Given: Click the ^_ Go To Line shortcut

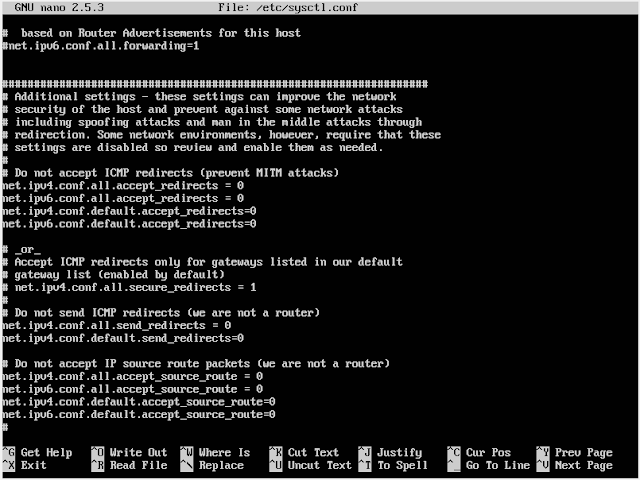Looking at the screenshot, I should 489,465.
